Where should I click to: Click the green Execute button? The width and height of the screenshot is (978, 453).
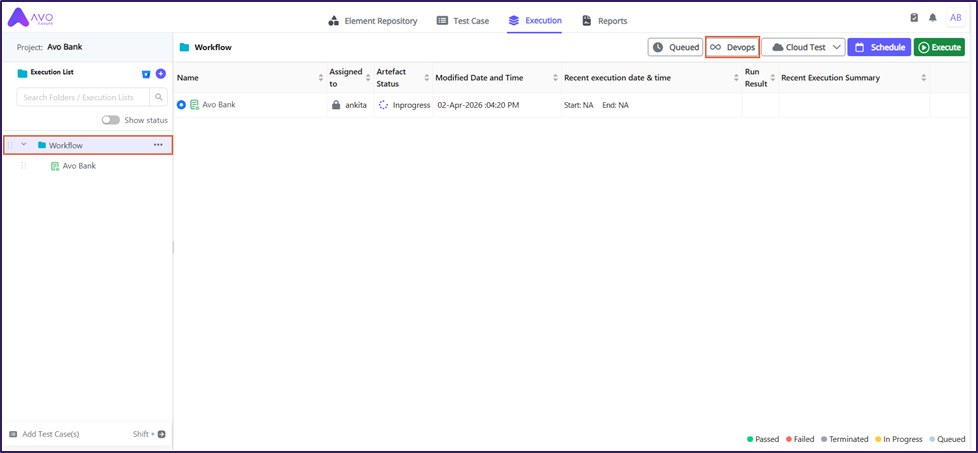click(938, 47)
